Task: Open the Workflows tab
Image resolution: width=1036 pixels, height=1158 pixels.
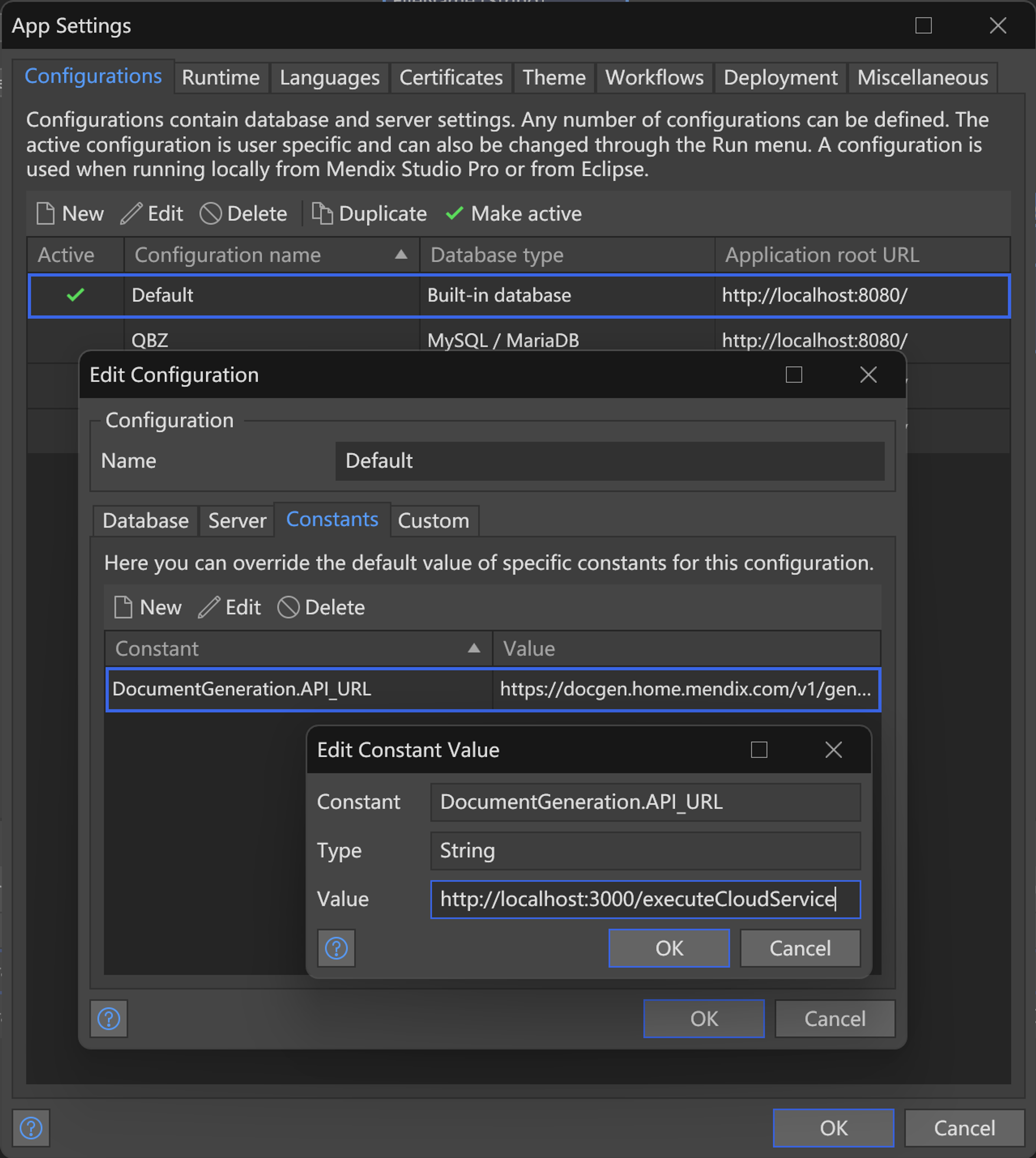Action: coord(654,77)
